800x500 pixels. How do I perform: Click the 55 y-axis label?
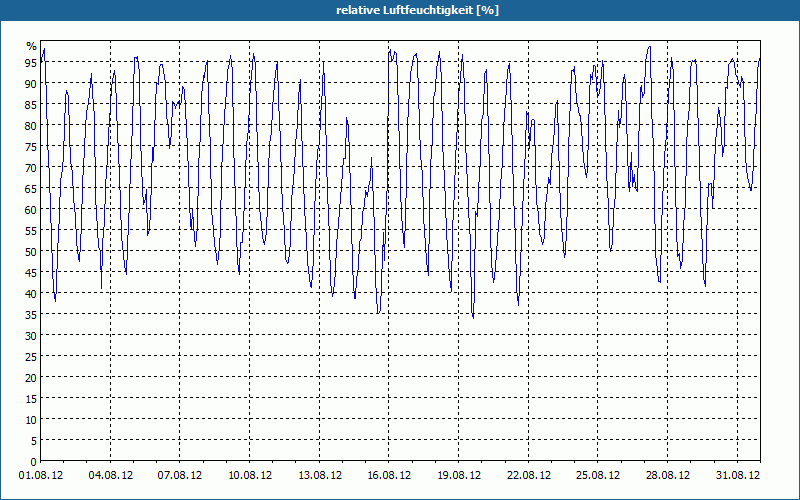pos(31,231)
